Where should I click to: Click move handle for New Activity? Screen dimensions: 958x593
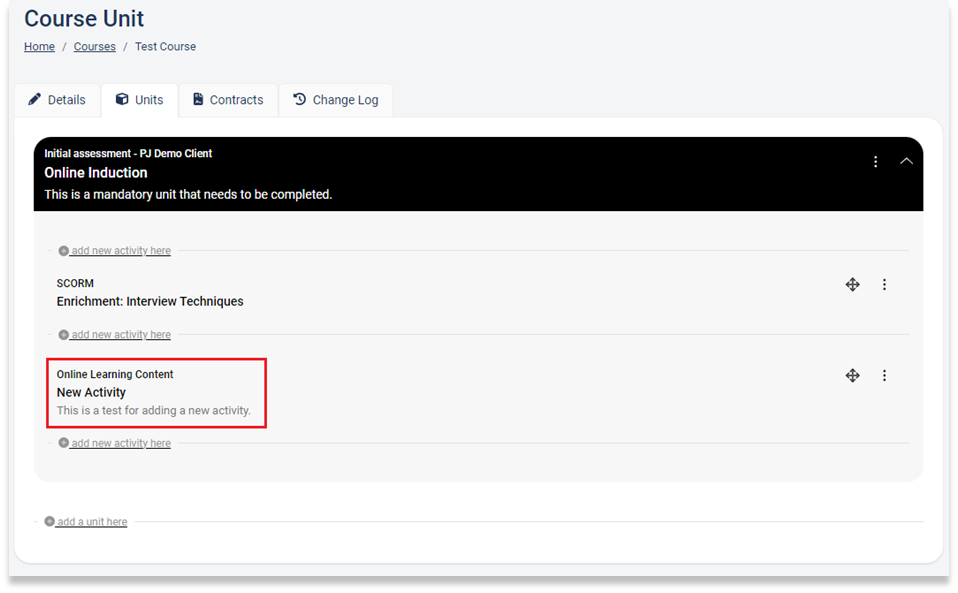click(x=852, y=376)
